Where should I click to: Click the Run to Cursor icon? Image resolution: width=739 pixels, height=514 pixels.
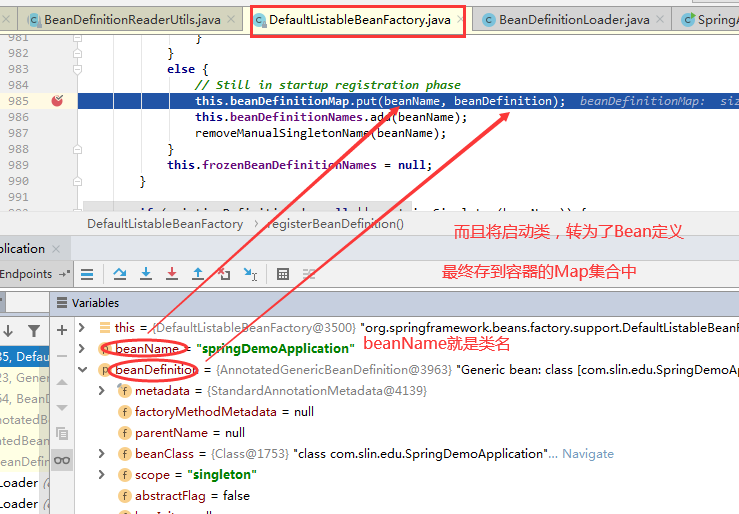(250, 274)
